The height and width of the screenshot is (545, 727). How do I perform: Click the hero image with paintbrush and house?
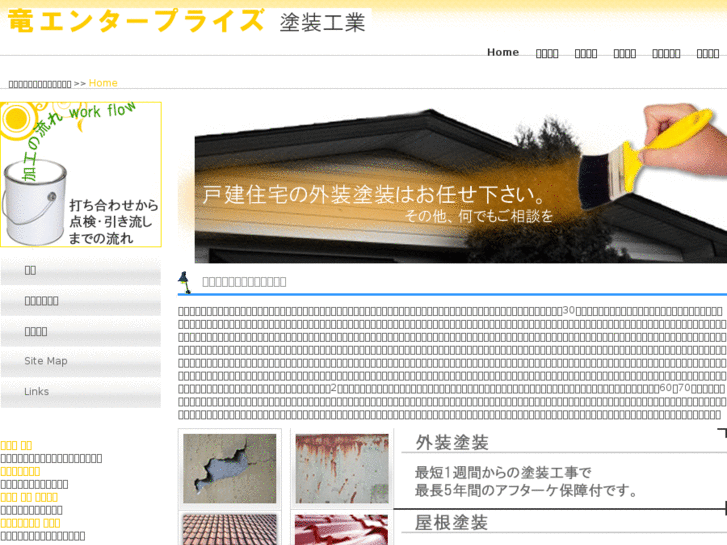point(452,183)
